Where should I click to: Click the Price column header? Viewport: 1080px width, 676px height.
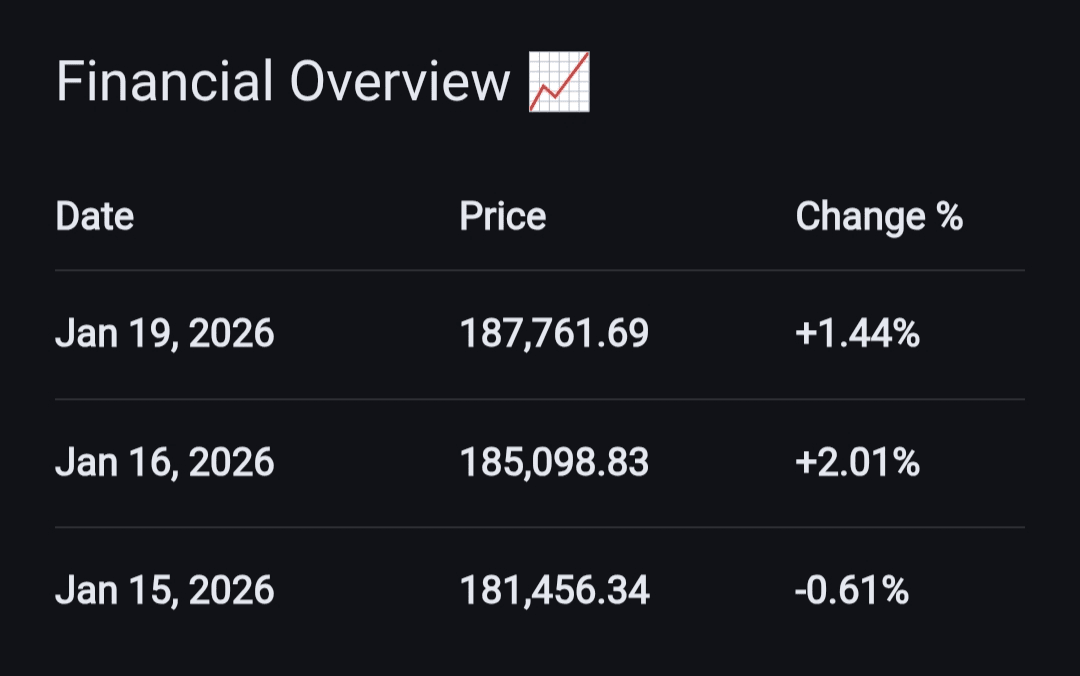pos(502,217)
